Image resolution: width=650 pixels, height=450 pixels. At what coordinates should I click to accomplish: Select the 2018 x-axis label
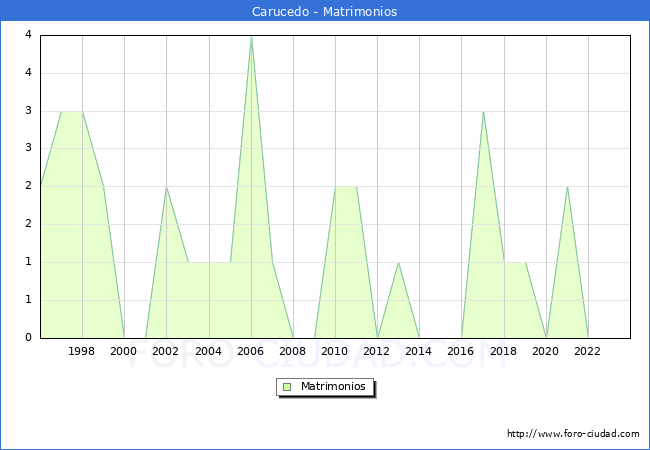pos(504,351)
